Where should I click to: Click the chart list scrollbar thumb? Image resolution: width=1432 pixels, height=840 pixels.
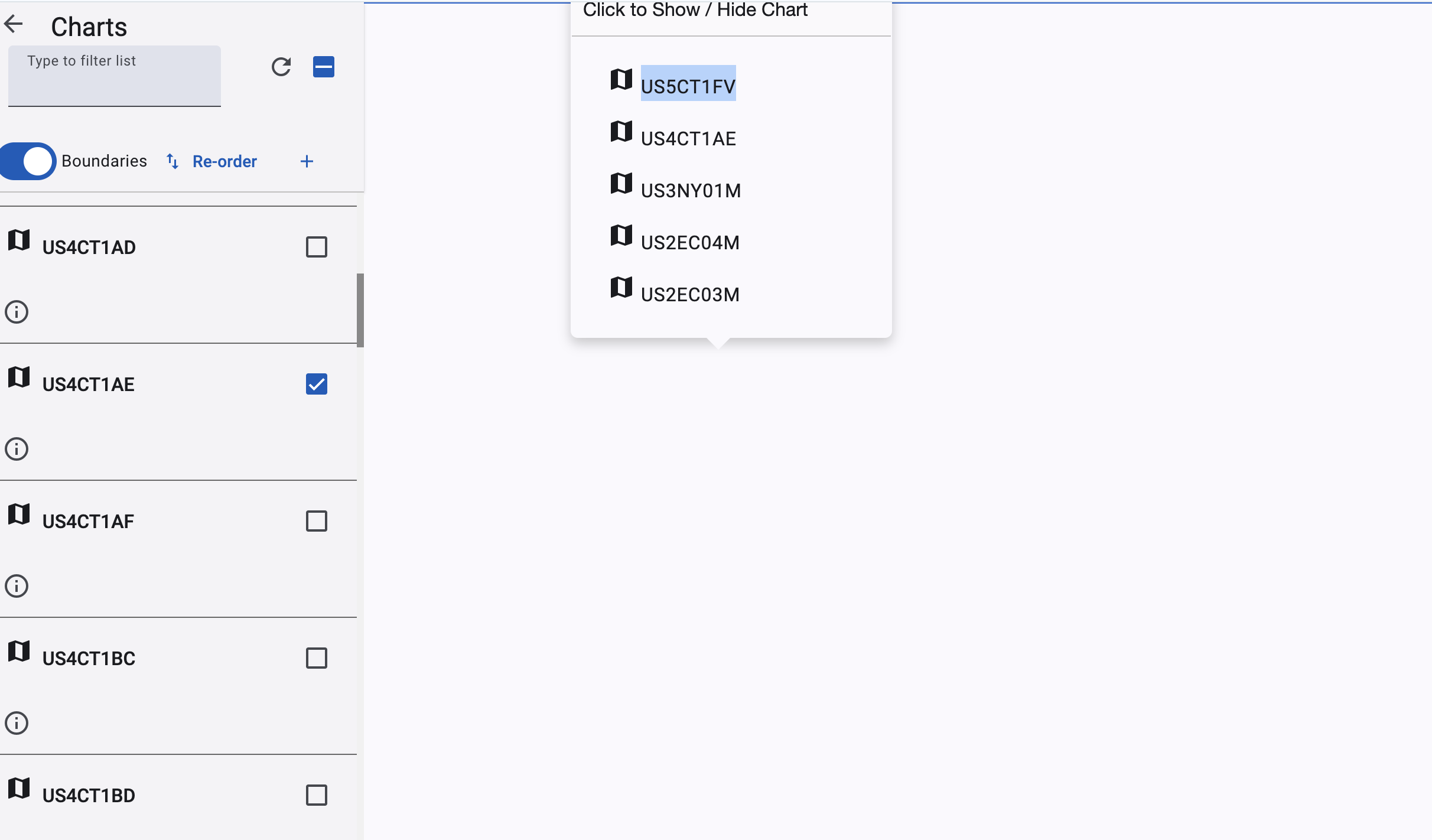pyautogui.click(x=360, y=310)
